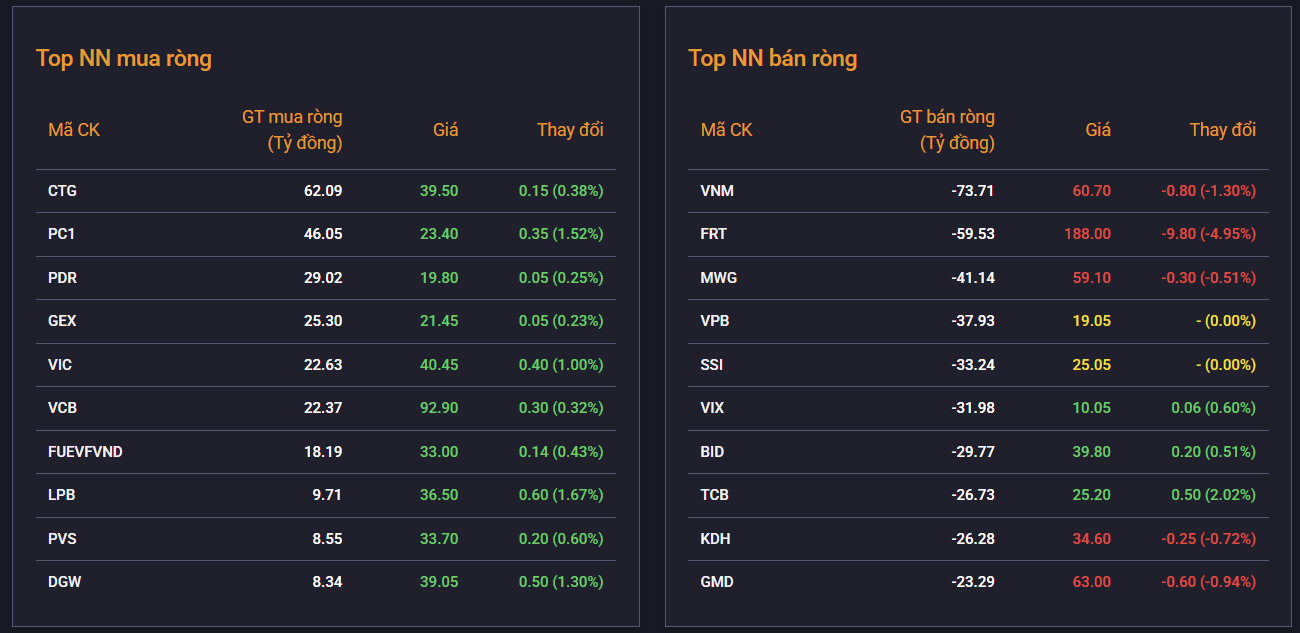Open the SSI stock code
1300x633 pixels.
pyautogui.click(x=712, y=365)
